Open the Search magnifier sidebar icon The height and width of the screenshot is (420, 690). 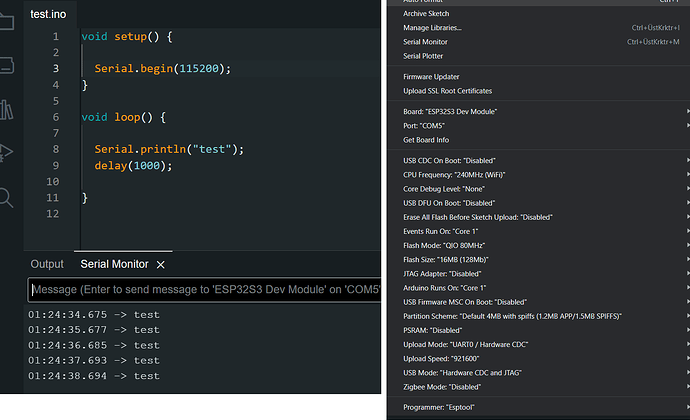6,198
